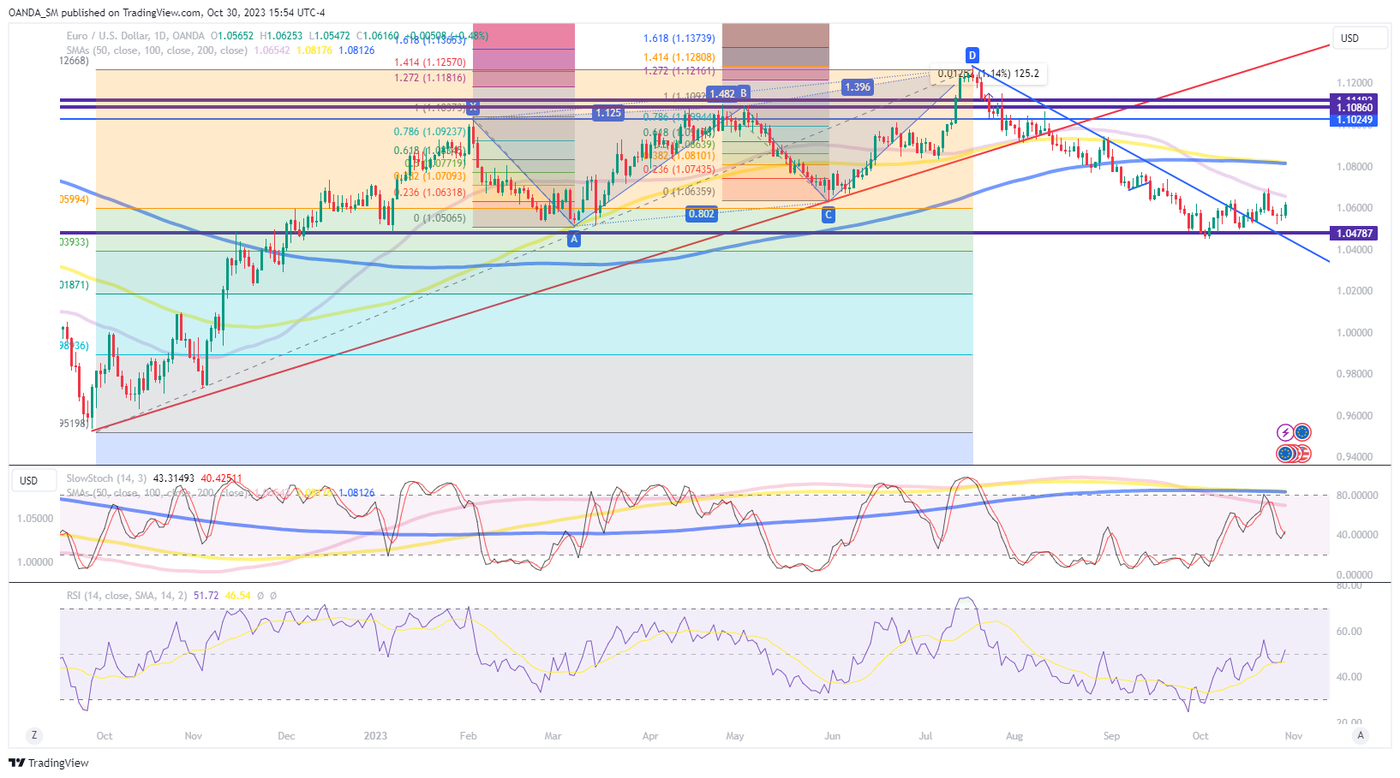Click the 1.396 pattern ratio label
This screenshot has width=1400, height=778.
pos(857,87)
